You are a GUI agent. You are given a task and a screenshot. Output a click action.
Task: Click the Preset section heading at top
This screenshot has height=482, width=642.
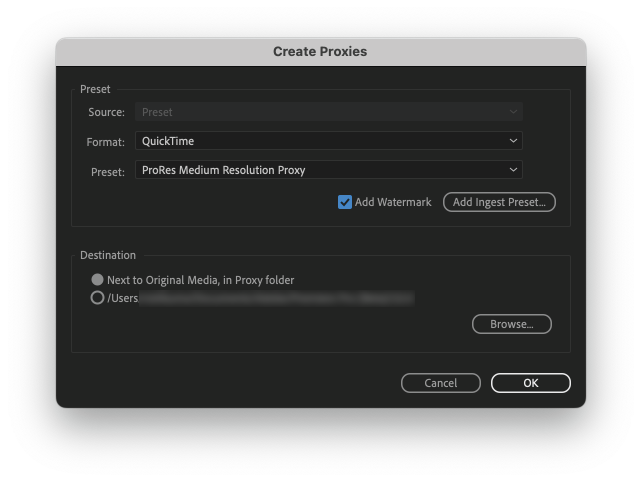(95, 89)
